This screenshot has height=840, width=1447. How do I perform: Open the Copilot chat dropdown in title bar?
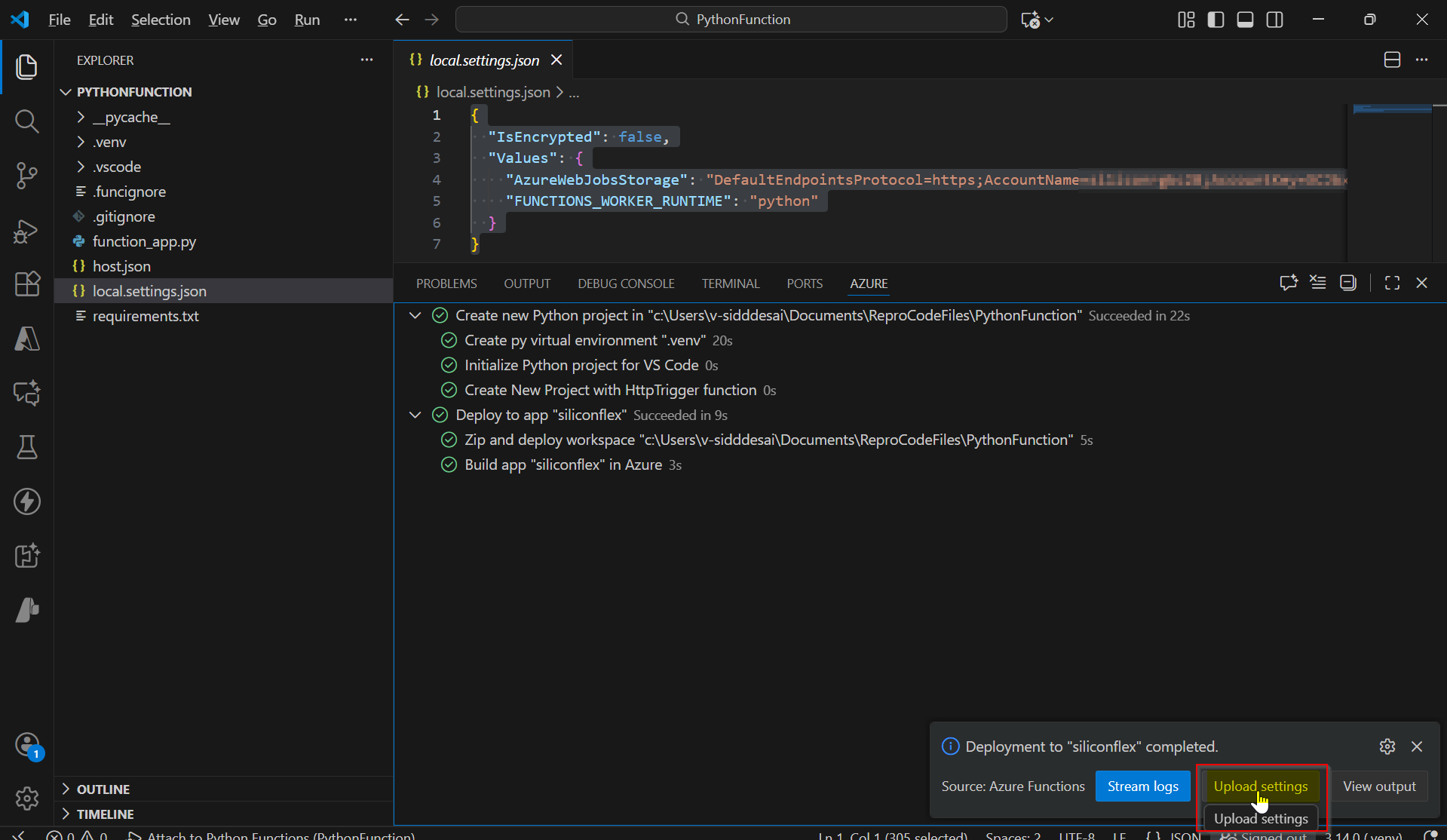coord(1037,20)
